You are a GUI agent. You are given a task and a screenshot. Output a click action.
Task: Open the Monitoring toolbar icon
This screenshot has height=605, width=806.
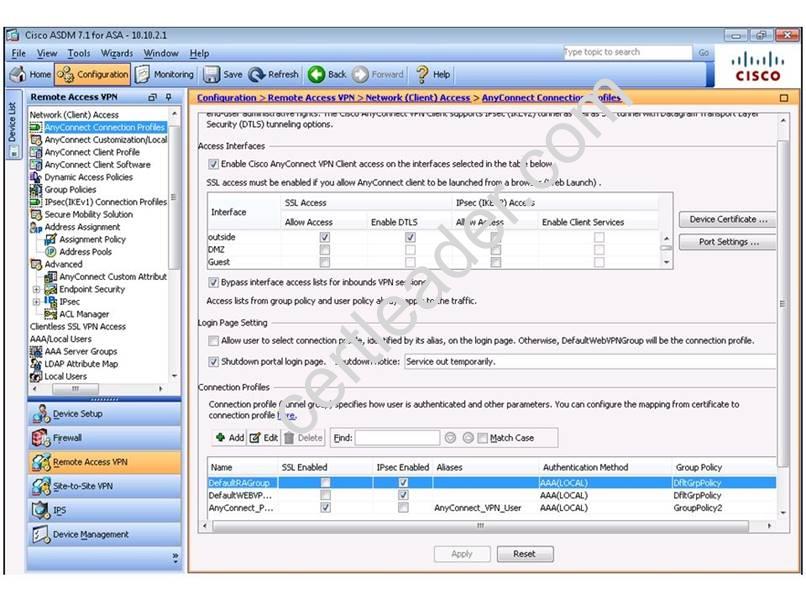[143, 75]
